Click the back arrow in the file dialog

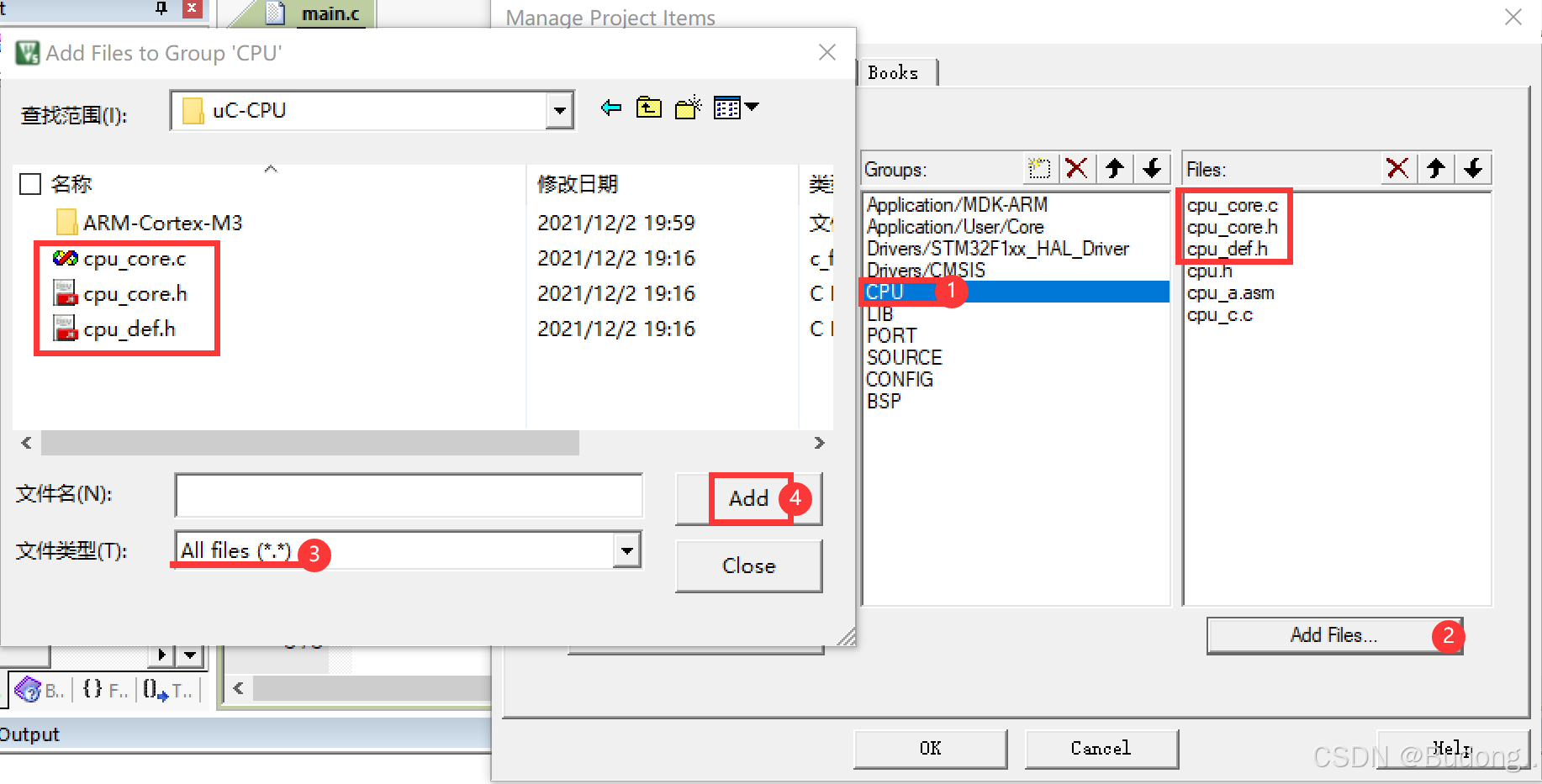[x=610, y=108]
